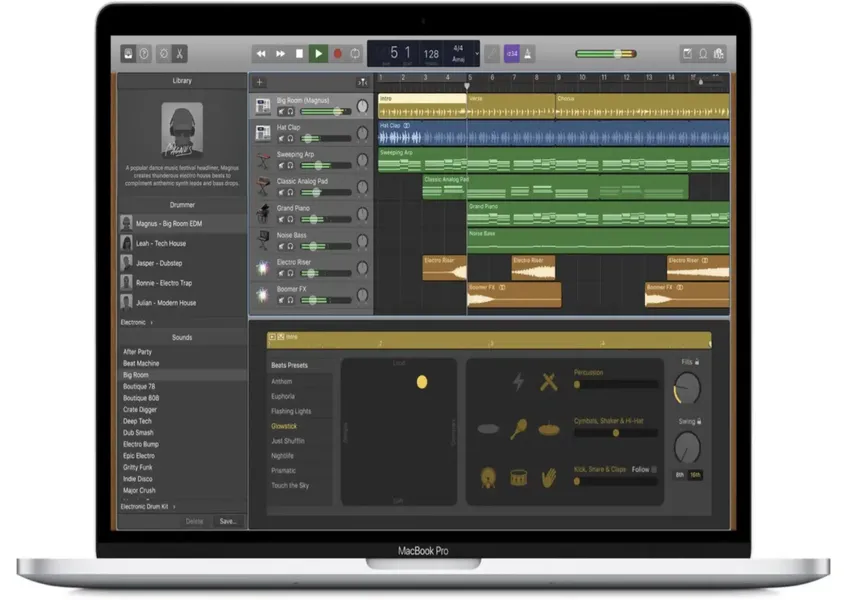Click the Save... button in Library
Image resolution: width=850 pixels, height=600 pixels.
pyautogui.click(x=228, y=521)
